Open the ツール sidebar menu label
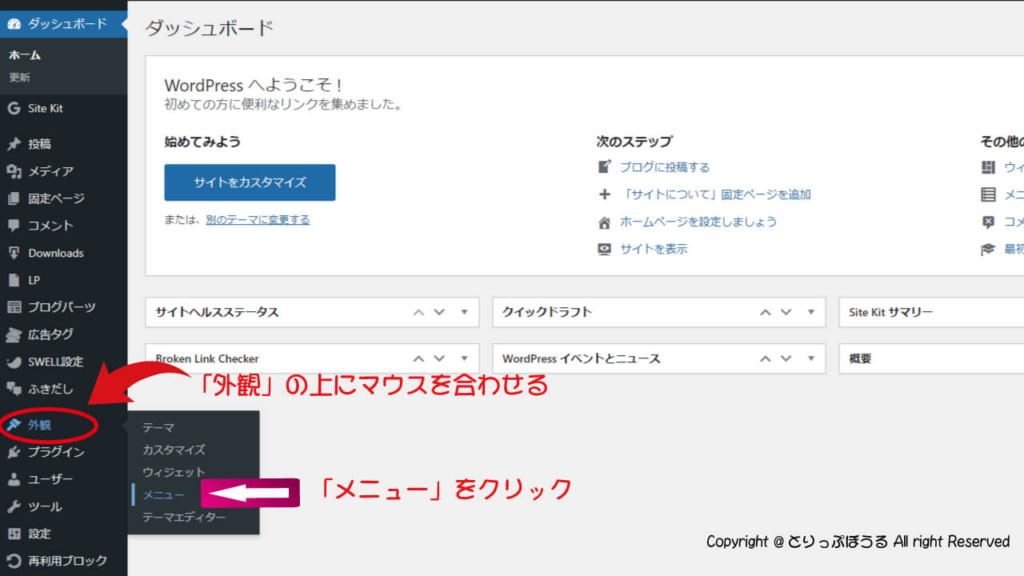The image size is (1024, 576). (x=45, y=507)
